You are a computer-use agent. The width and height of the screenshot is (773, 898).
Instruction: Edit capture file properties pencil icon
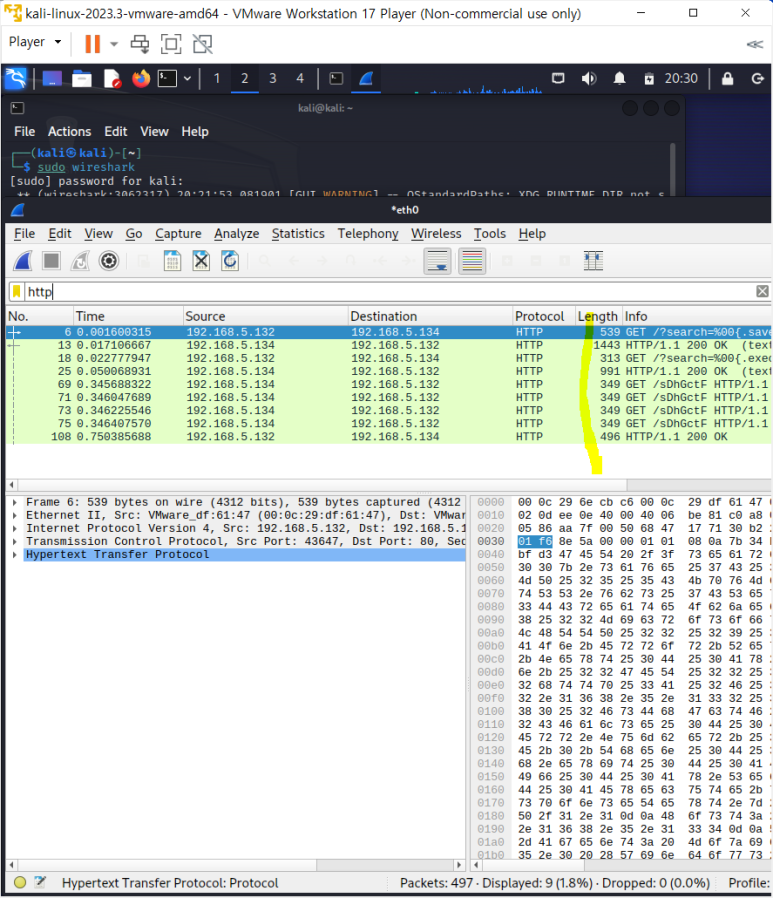[x=40, y=883]
